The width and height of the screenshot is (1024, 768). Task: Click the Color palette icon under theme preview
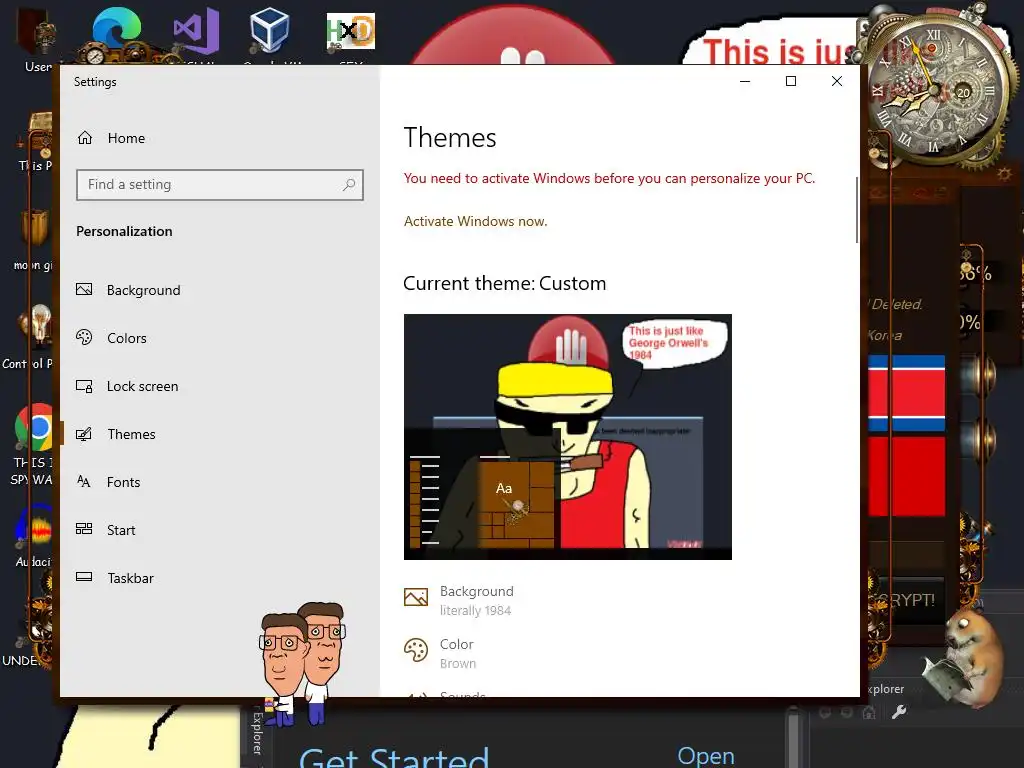coord(416,650)
